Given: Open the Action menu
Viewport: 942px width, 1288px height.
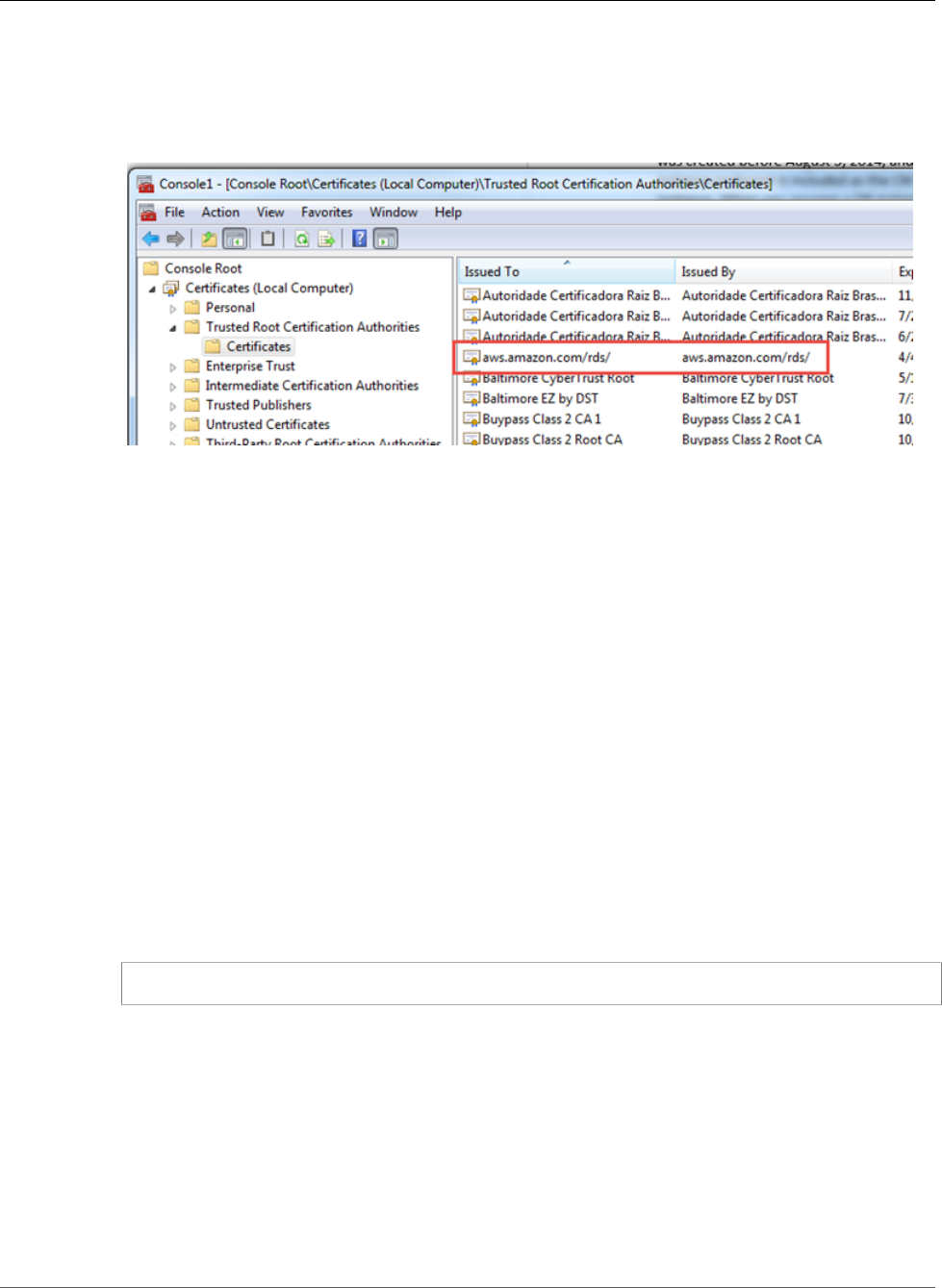Looking at the screenshot, I should [220, 212].
